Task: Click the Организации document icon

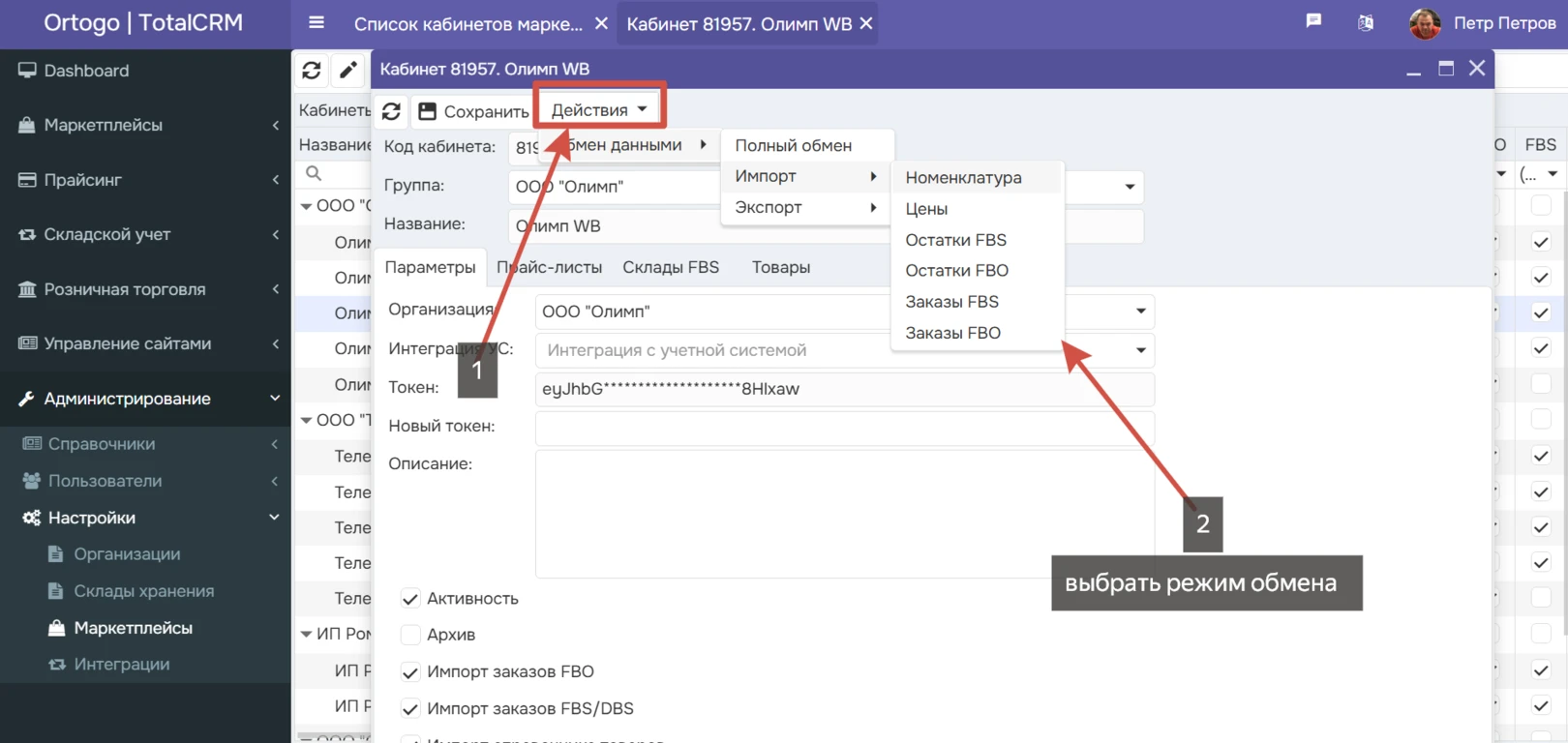Action: [x=55, y=554]
